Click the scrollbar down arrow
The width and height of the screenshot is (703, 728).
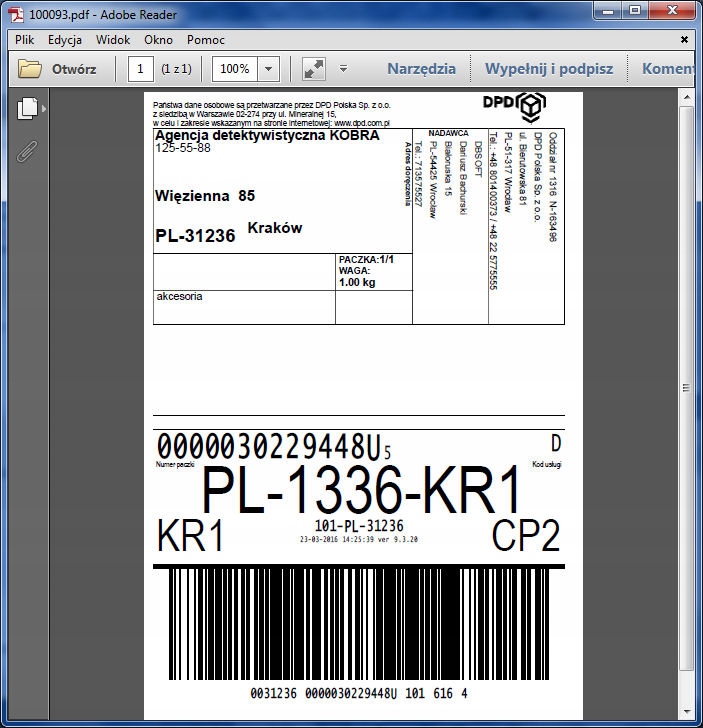coord(687,711)
